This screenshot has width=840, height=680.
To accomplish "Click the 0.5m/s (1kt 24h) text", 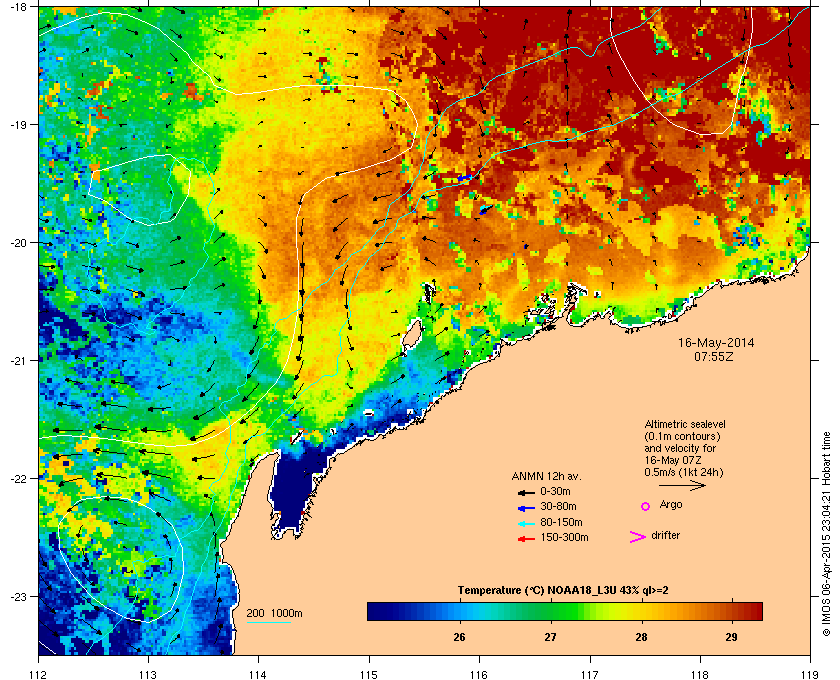I will point(684,473).
